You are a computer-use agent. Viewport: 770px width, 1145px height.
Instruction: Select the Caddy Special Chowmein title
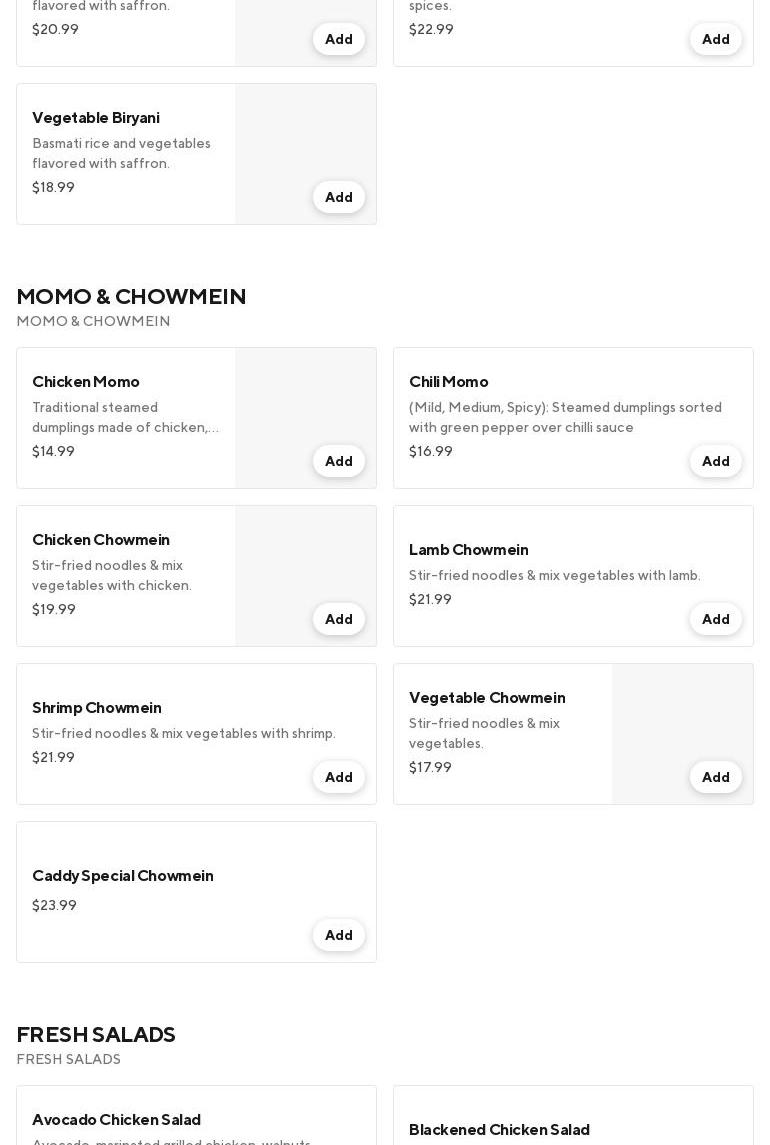[x=122, y=875]
